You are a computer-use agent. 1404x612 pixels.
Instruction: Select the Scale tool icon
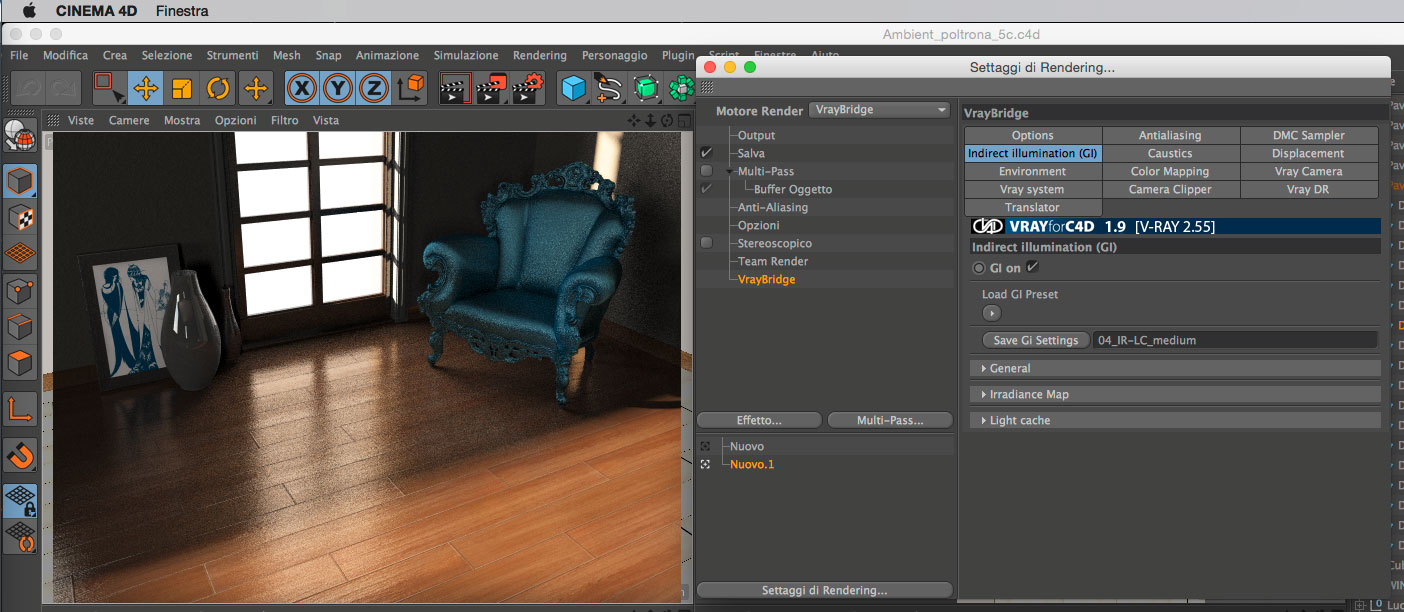pos(182,88)
